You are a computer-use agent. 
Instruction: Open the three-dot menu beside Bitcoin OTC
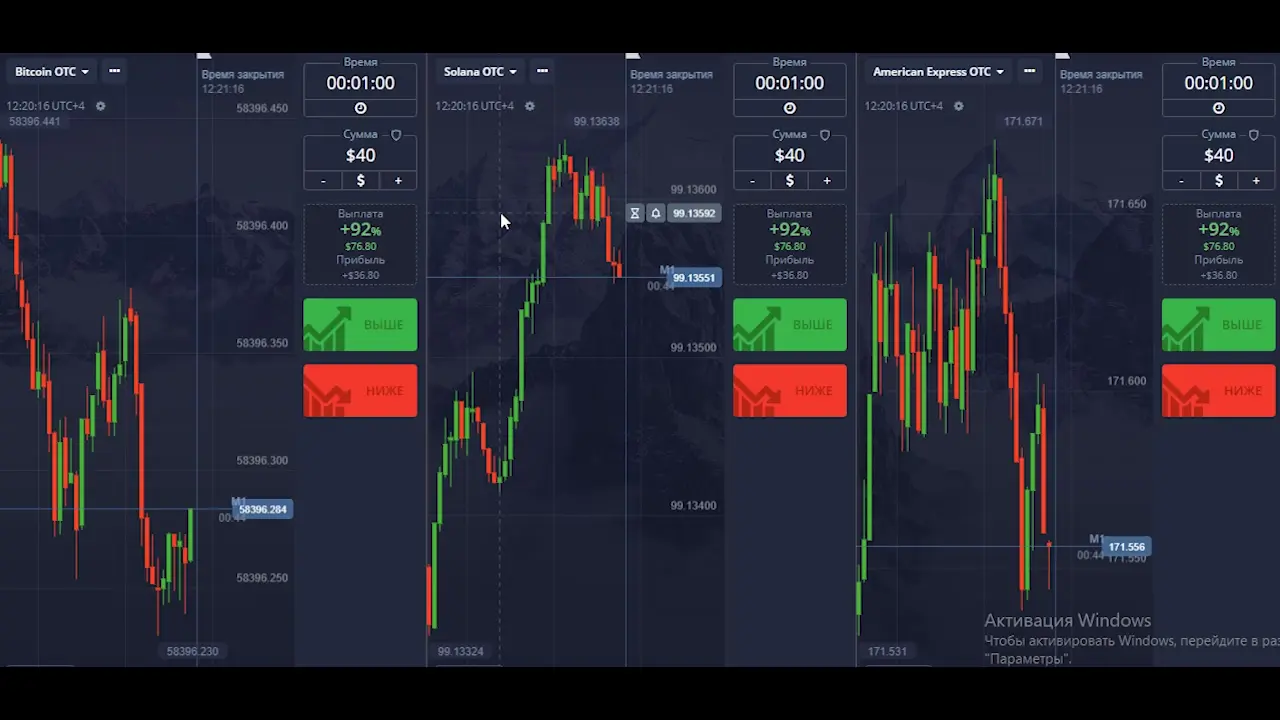[114, 71]
